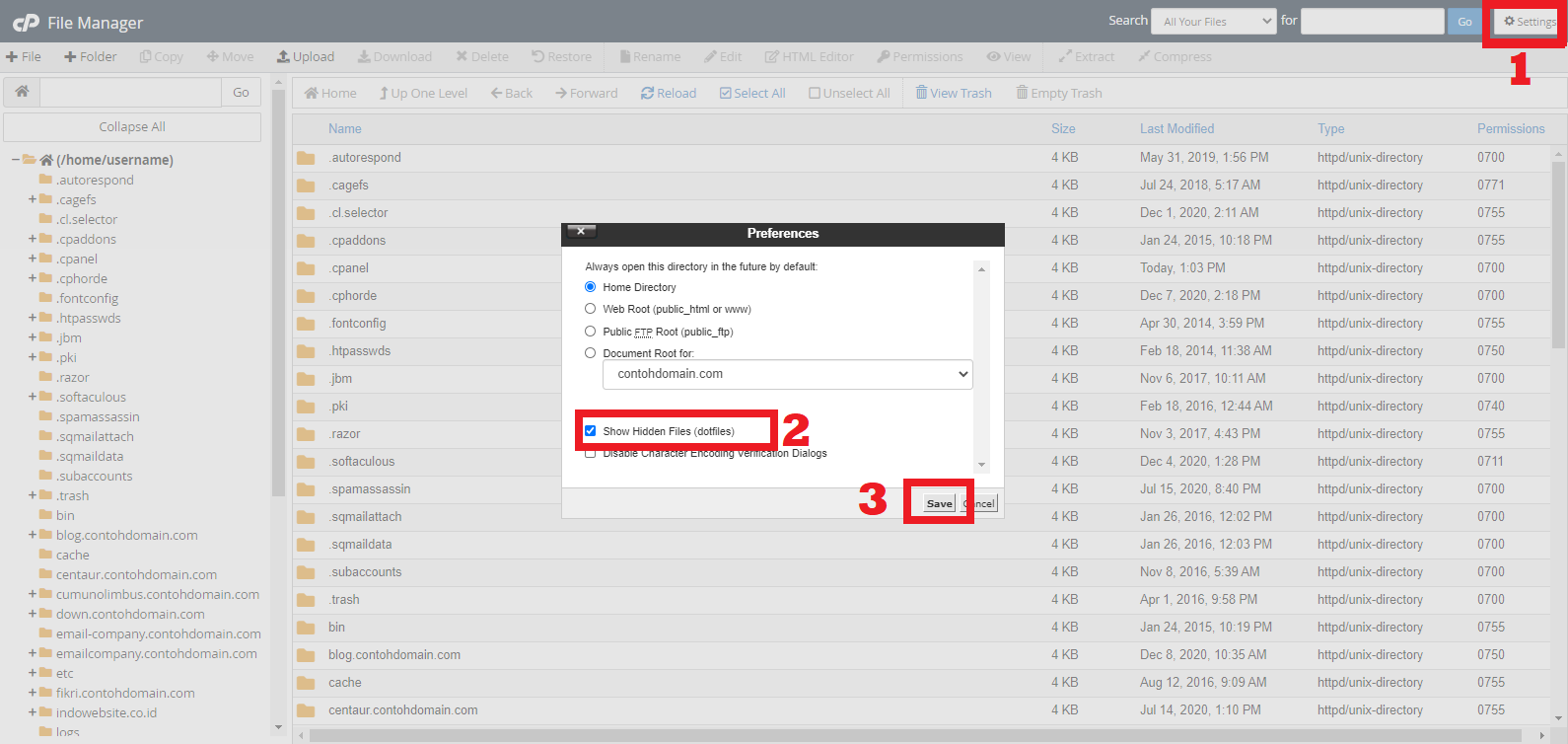Open contohdomain.com document root dropdown
Image resolution: width=1568 pixels, height=744 pixels.
click(787, 375)
